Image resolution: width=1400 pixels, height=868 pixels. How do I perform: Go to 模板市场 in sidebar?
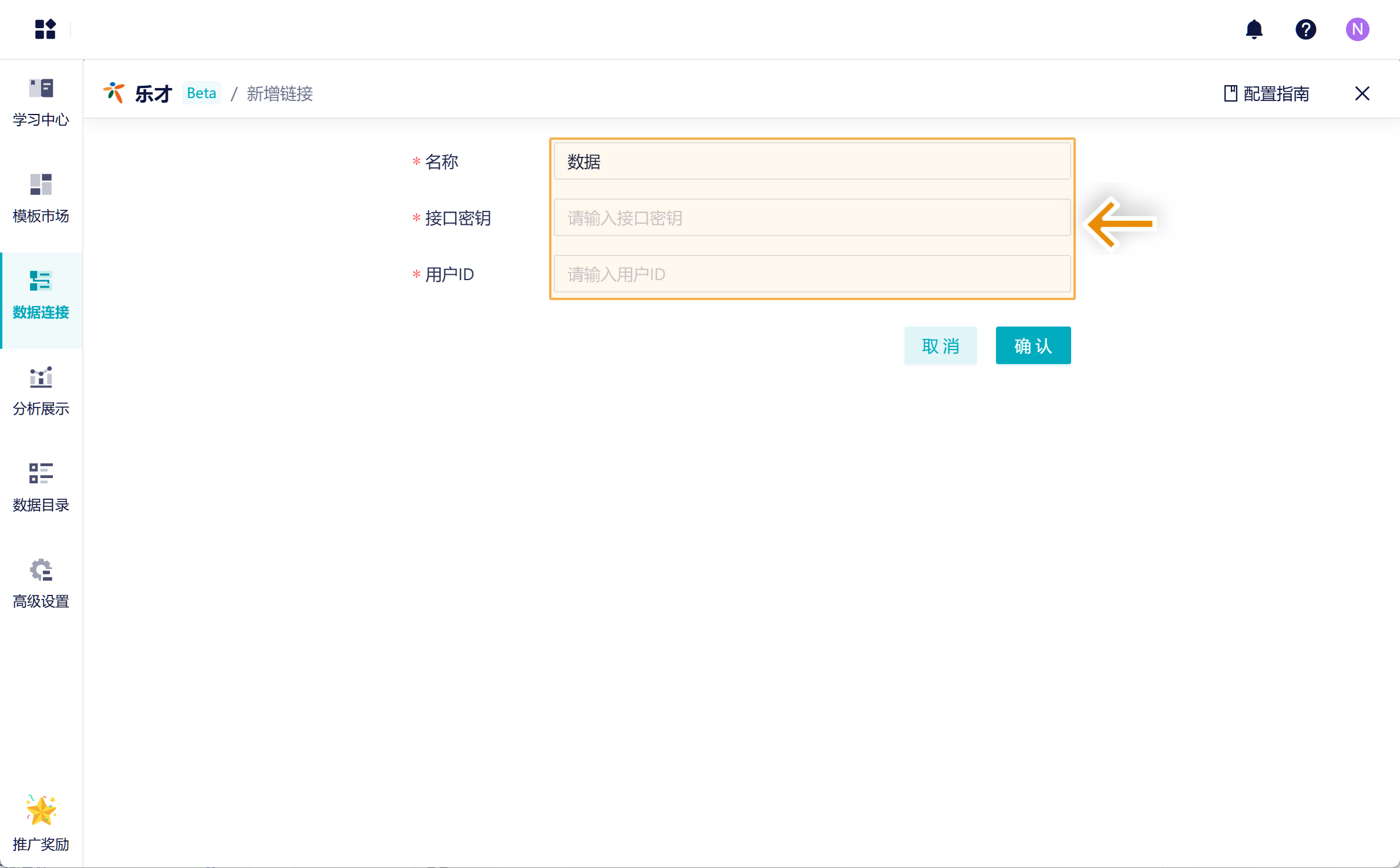pyautogui.click(x=41, y=199)
